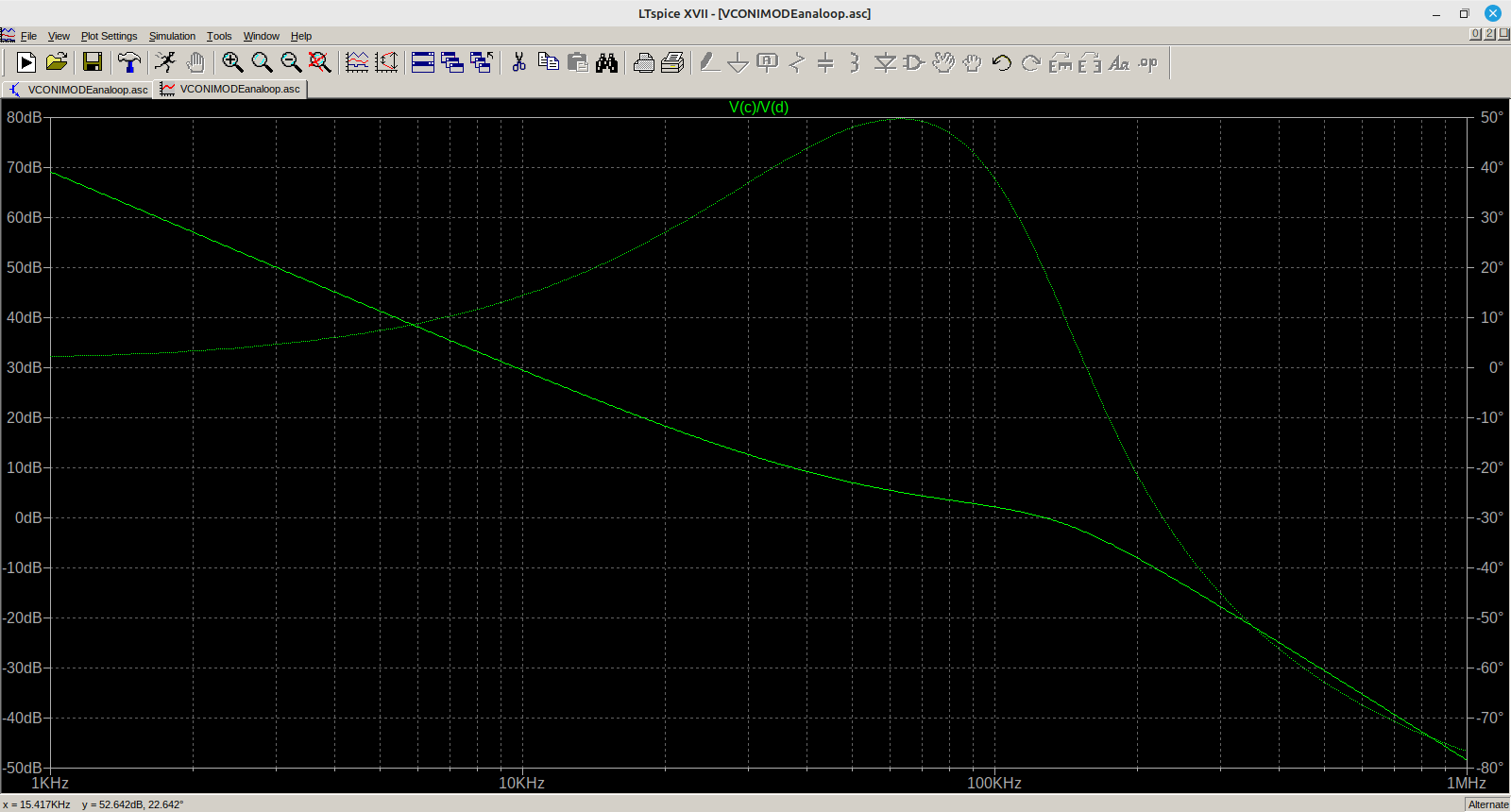Open the View menu

(59, 36)
